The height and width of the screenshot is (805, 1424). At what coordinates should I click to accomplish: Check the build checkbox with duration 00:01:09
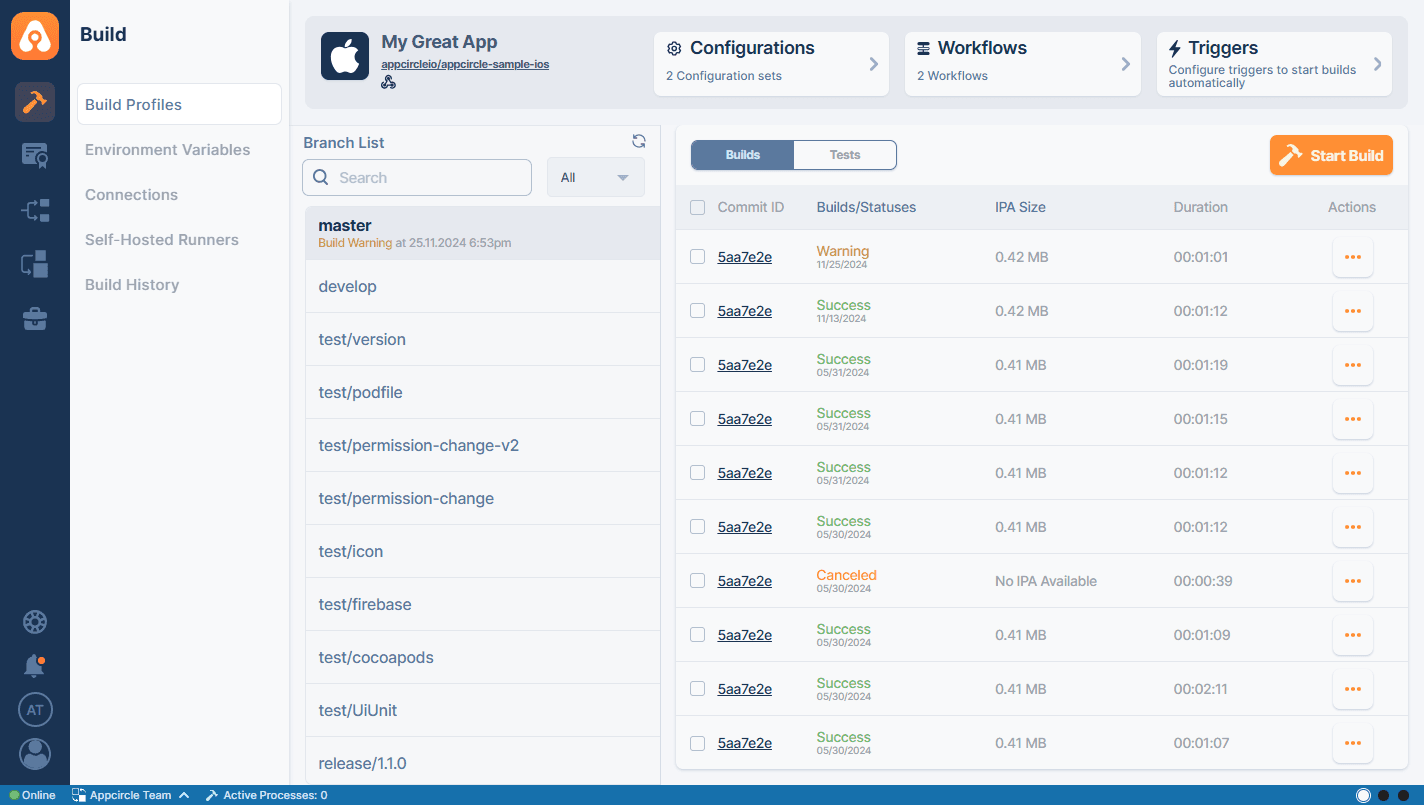click(x=698, y=635)
